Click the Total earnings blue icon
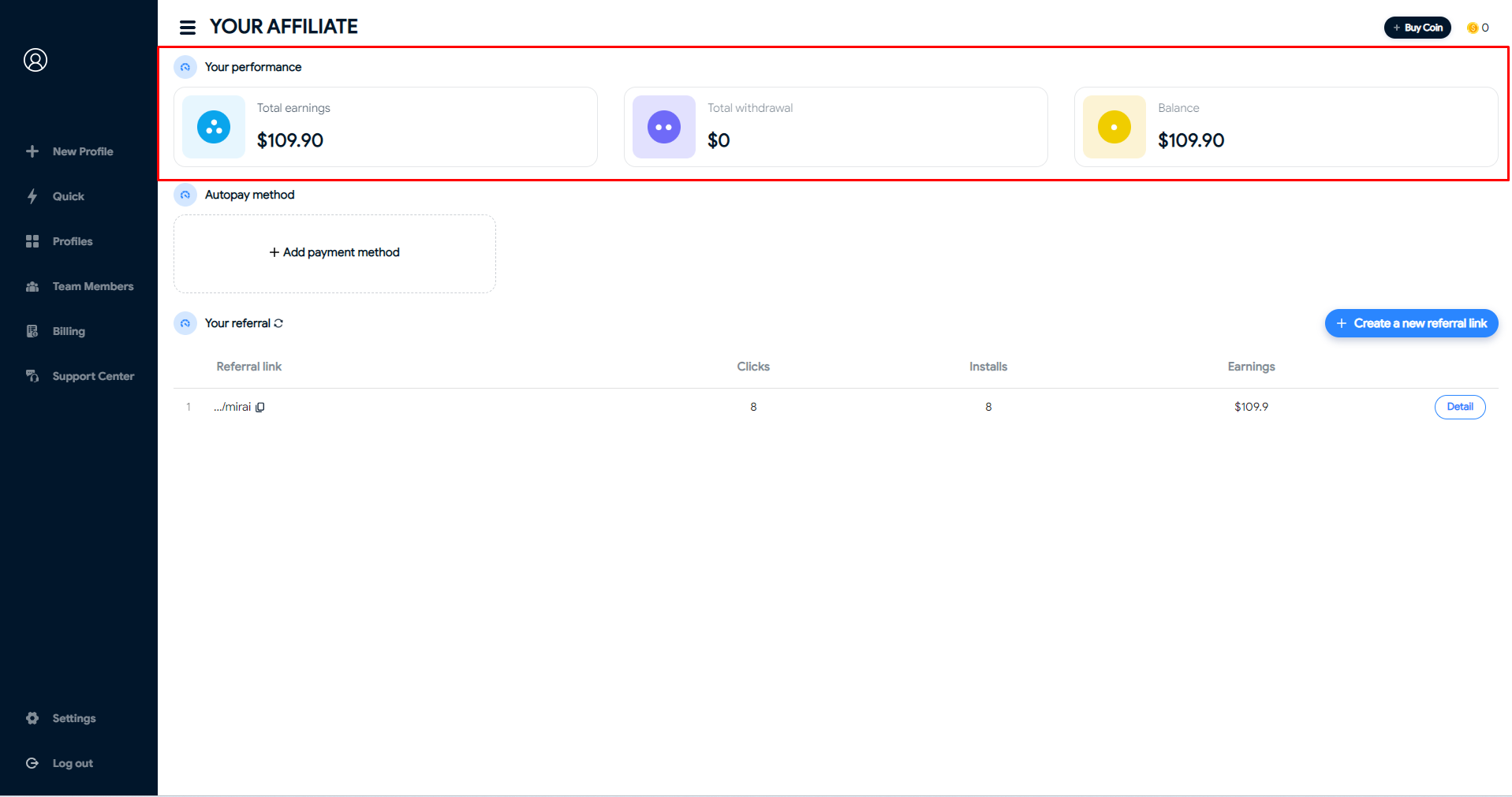 coord(214,127)
